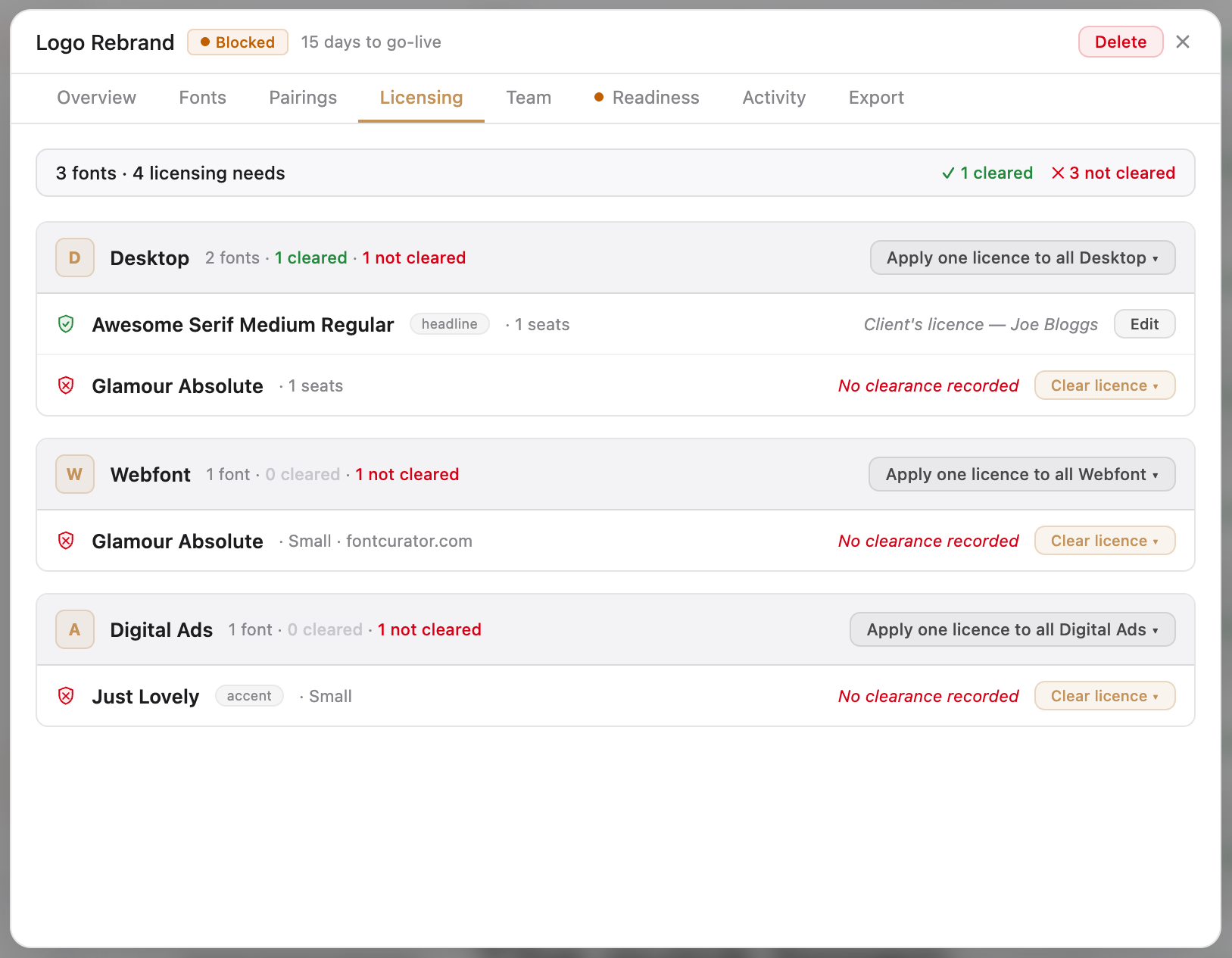The width and height of the screenshot is (1232, 958).
Task: Open Clear licence dropdown for Webfont Glamour Absolute
Action: click(x=1105, y=541)
